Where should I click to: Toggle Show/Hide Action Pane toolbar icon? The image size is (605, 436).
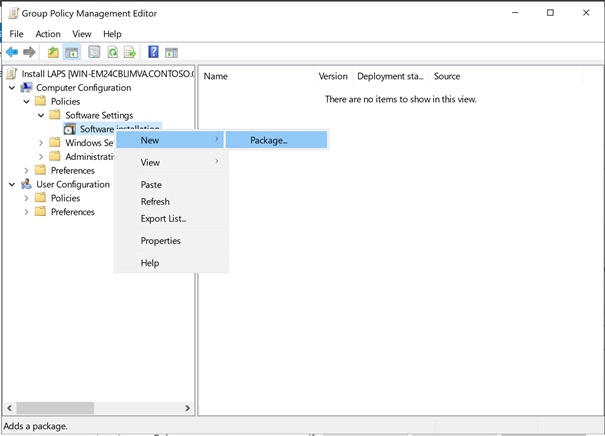point(171,52)
